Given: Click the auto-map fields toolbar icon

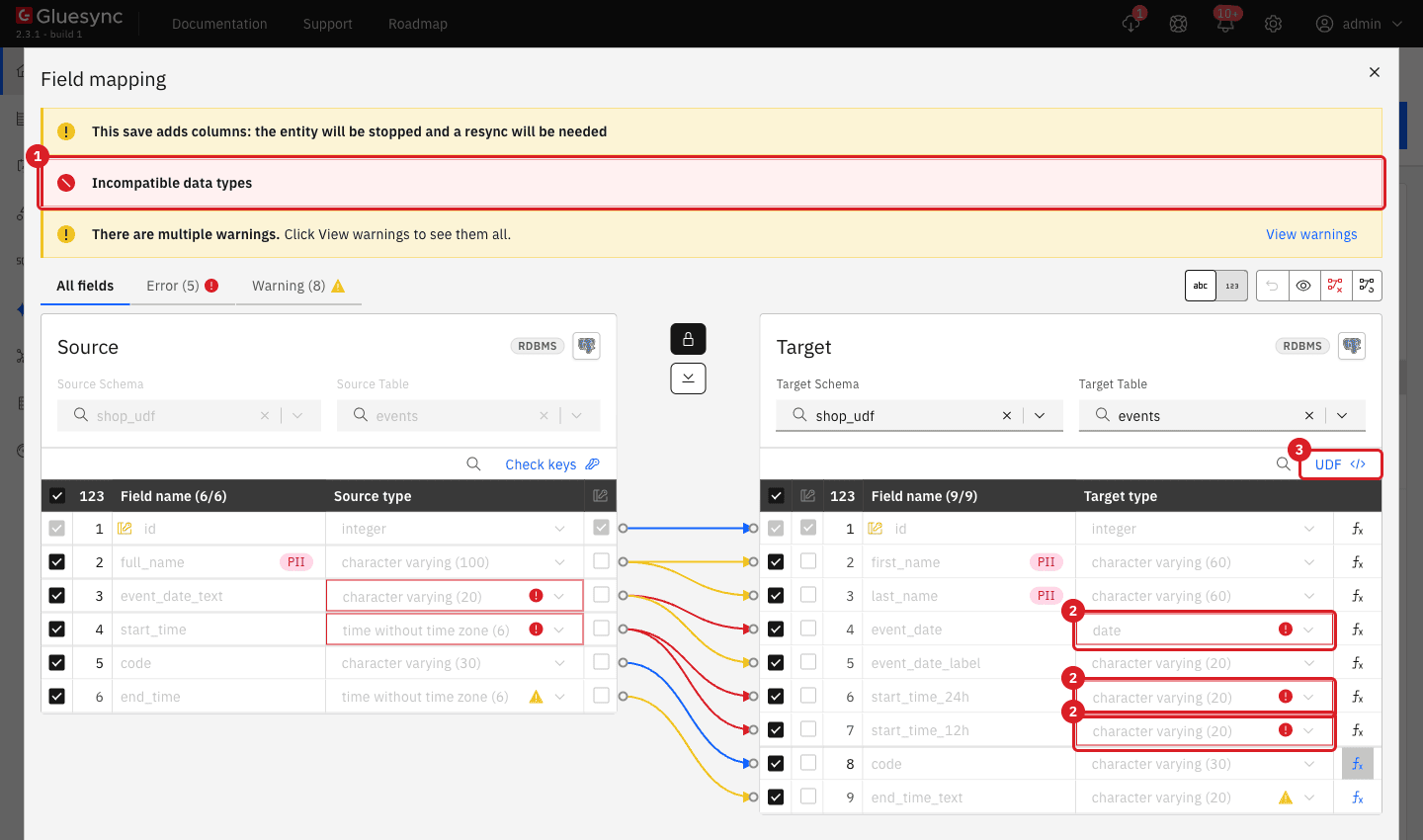Looking at the screenshot, I should click(1367, 286).
